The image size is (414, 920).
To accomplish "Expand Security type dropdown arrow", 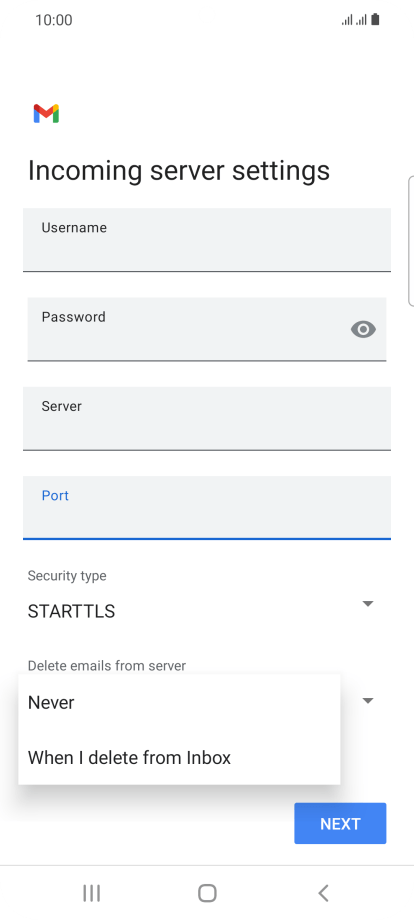I will (x=368, y=604).
